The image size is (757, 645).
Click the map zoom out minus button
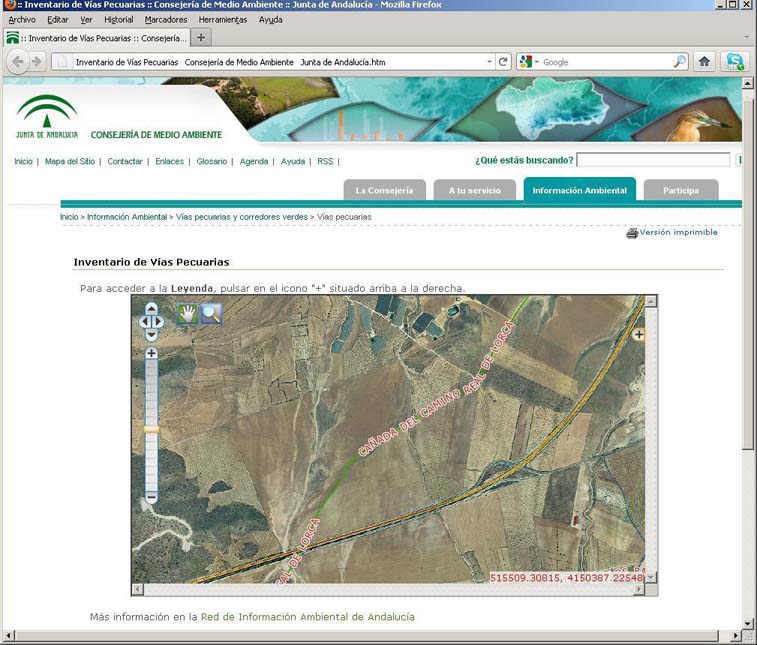pos(151,497)
